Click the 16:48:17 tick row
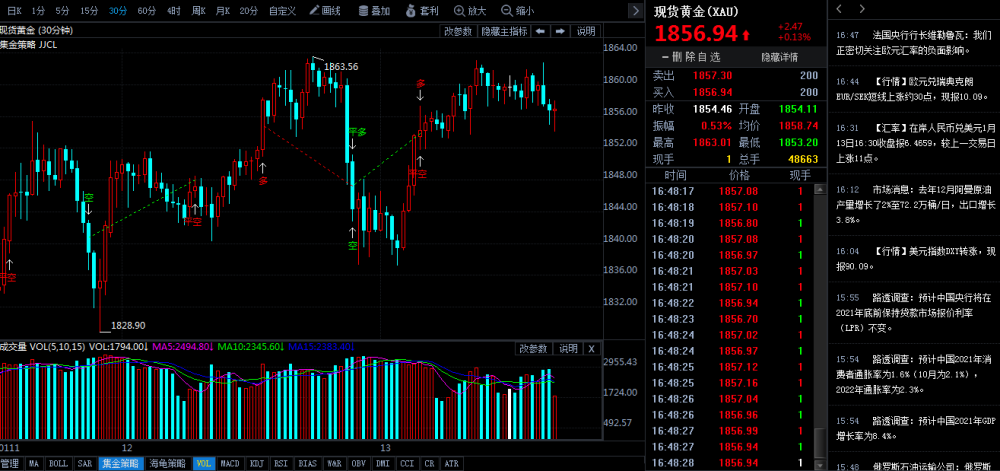This screenshot has height=471, width=1000. click(730, 191)
